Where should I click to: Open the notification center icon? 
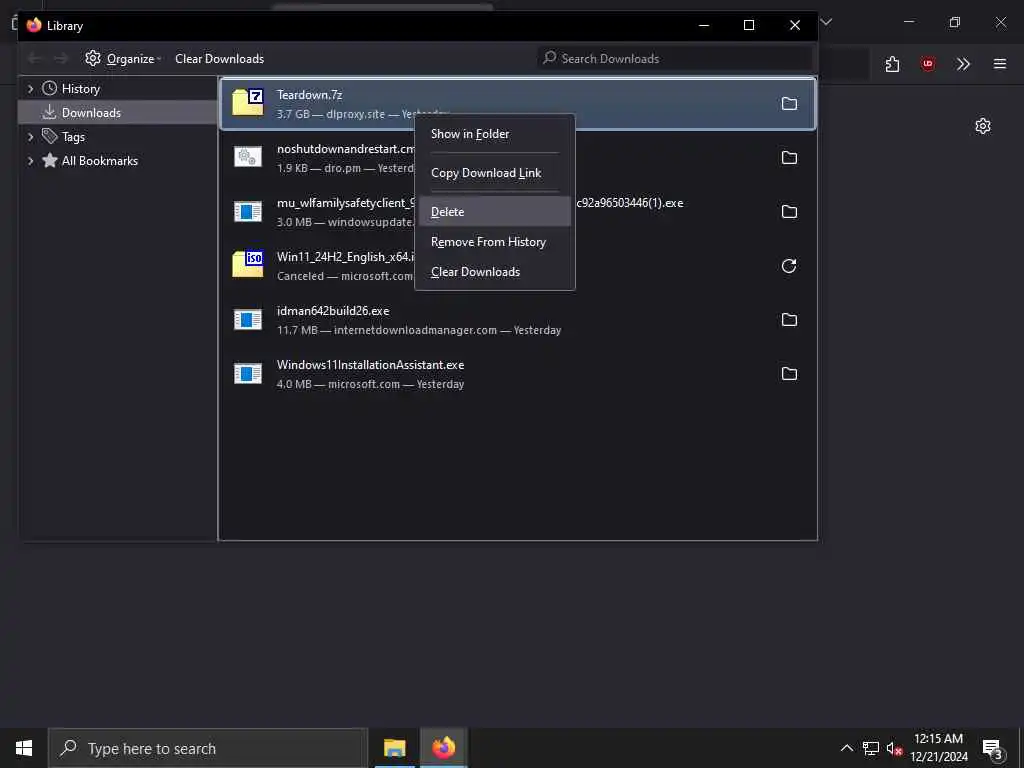click(993, 748)
